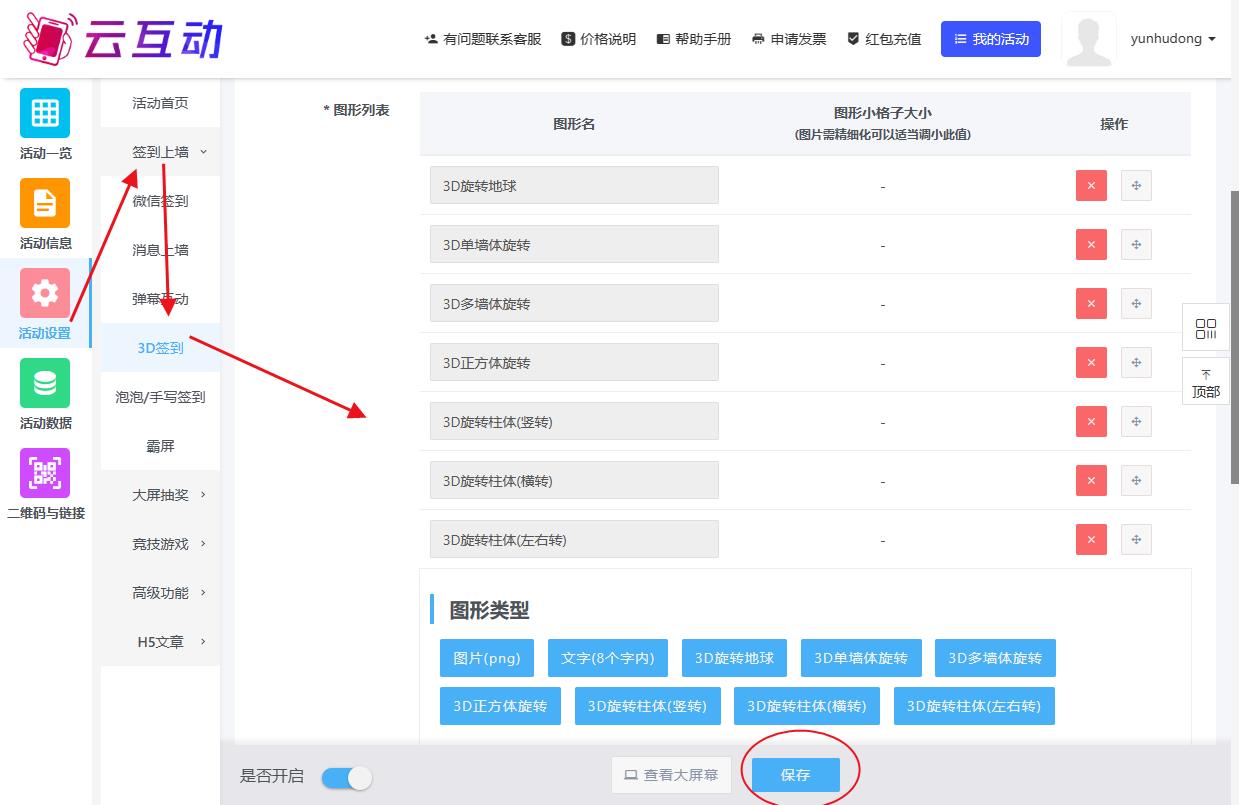Screen dimensions: 1239x805
Task: Select 微信签到 in the side menu
Action: 160,201
